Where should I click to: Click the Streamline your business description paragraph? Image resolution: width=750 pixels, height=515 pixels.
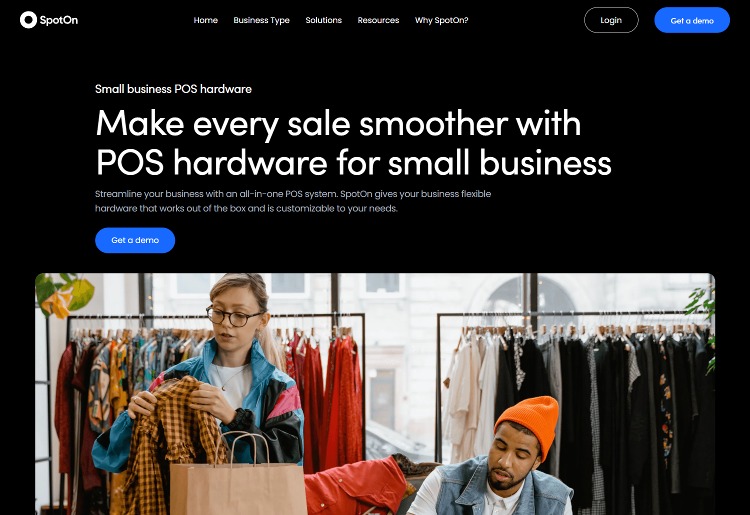click(293, 201)
